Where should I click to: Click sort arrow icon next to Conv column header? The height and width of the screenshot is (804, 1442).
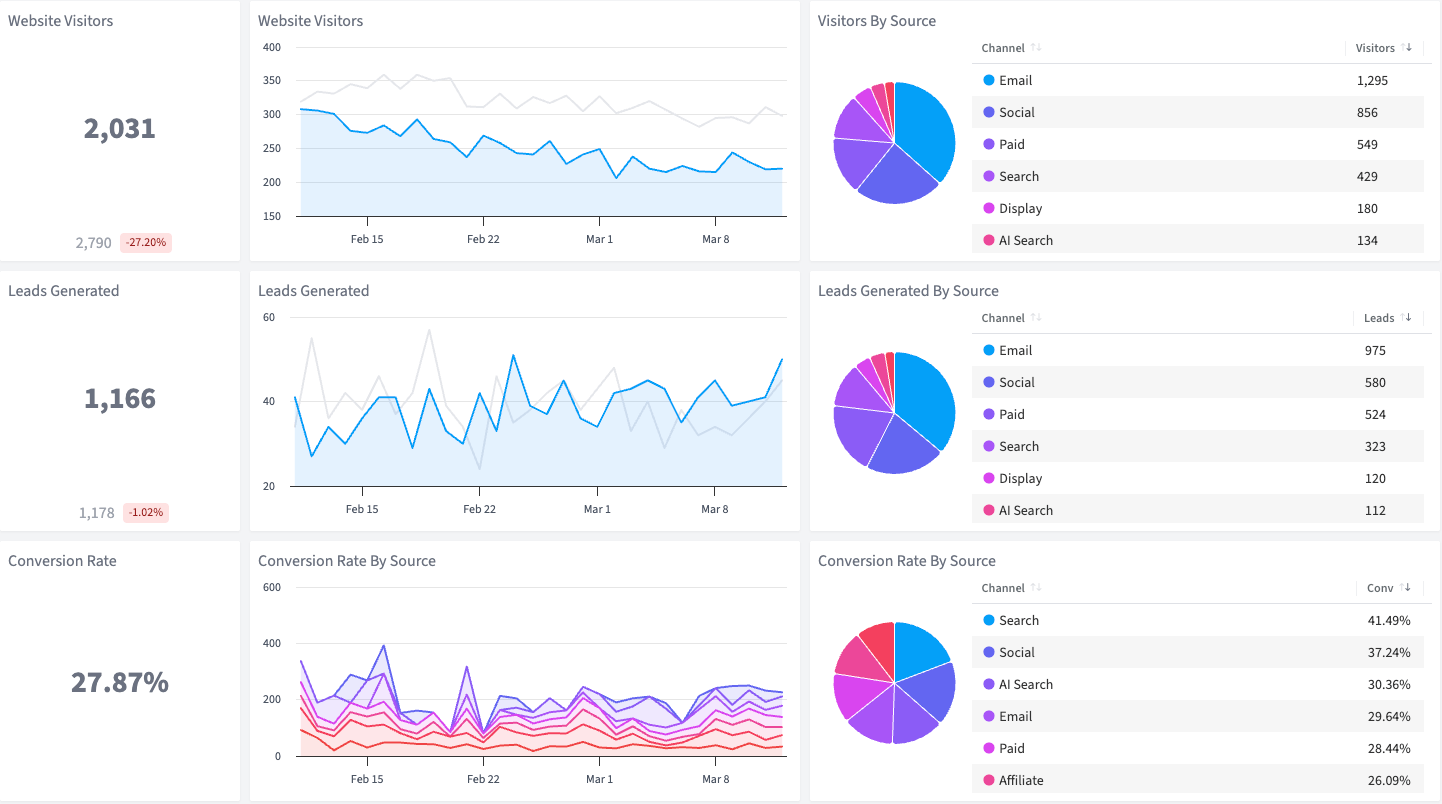[1407, 588]
